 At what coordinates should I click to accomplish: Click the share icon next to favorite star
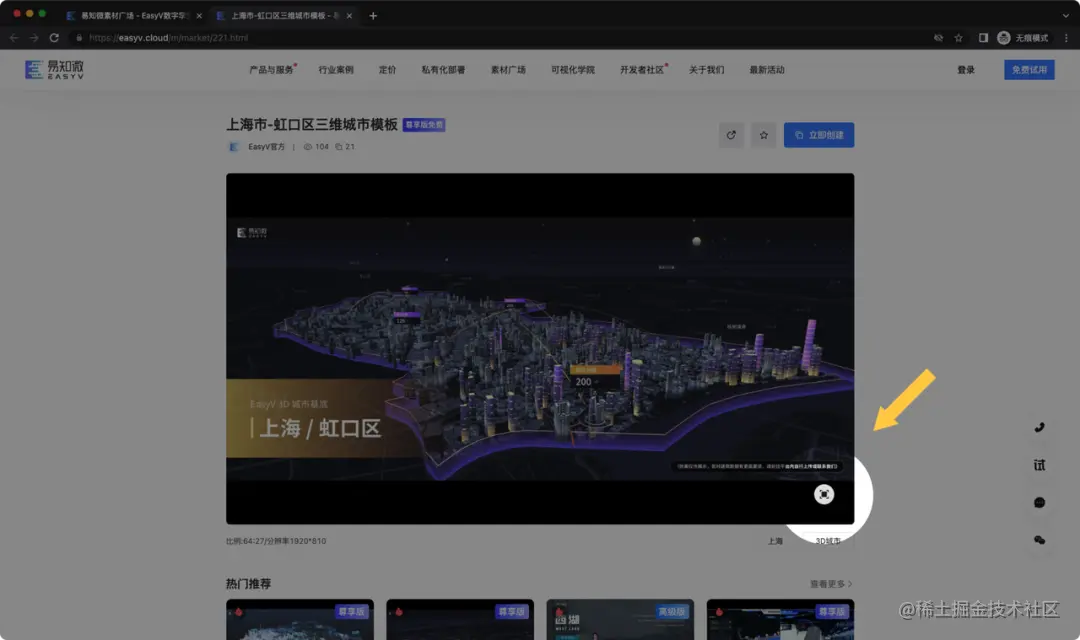coord(731,135)
